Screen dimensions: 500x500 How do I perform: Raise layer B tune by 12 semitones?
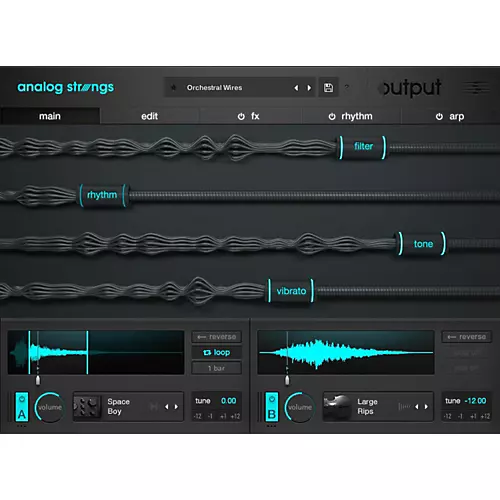(x=485, y=416)
